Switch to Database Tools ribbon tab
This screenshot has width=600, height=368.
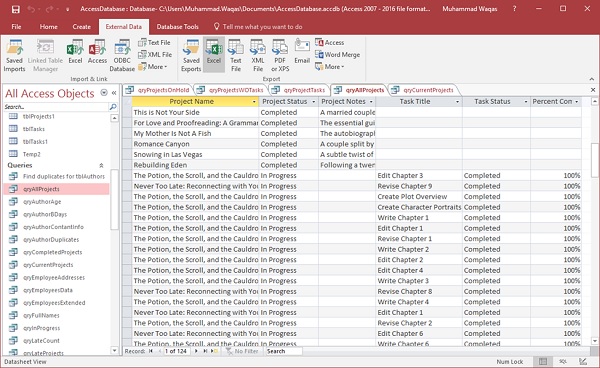[x=178, y=27]
